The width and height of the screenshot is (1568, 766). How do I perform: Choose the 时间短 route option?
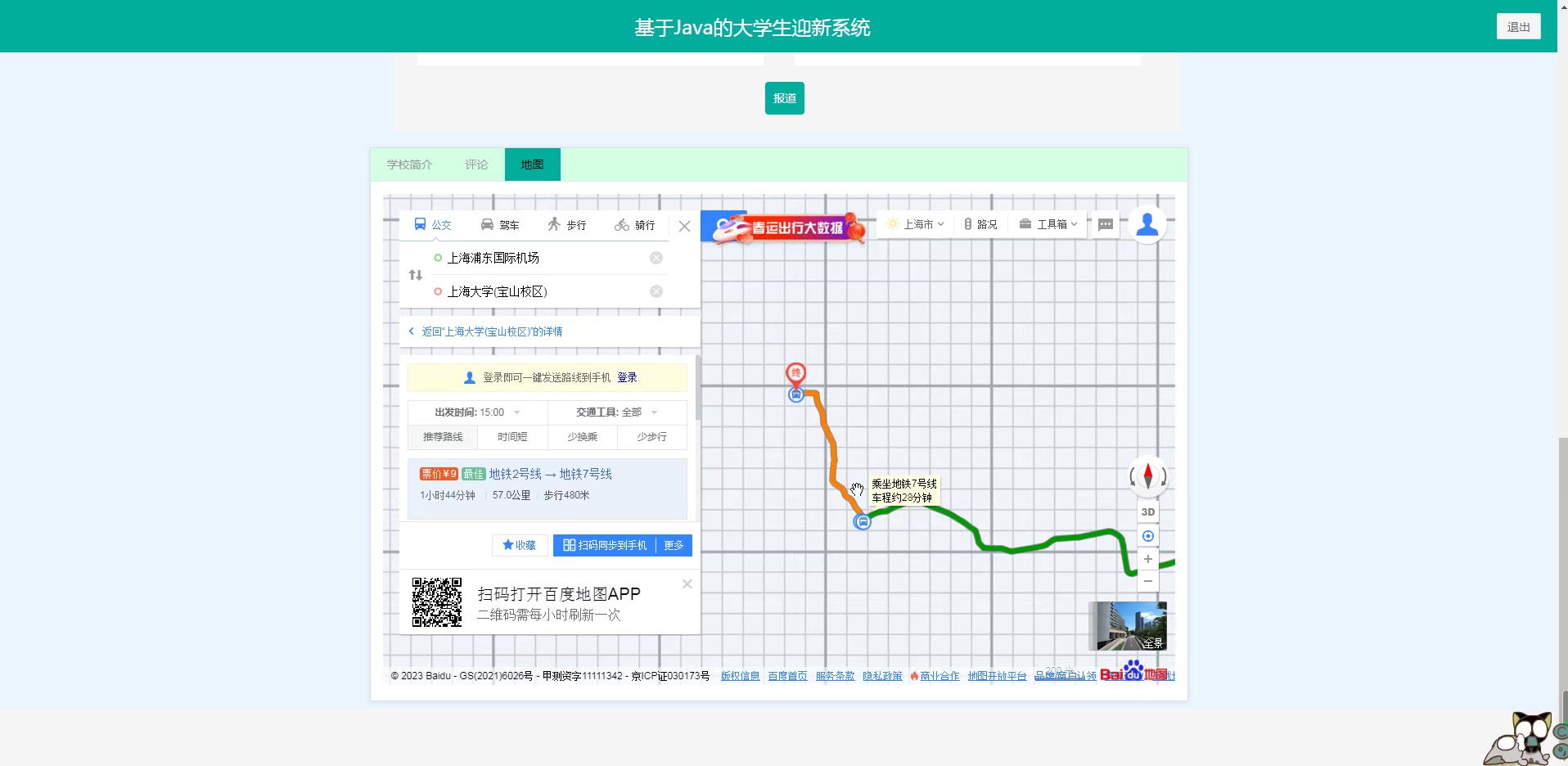click(x=512, y=437)
